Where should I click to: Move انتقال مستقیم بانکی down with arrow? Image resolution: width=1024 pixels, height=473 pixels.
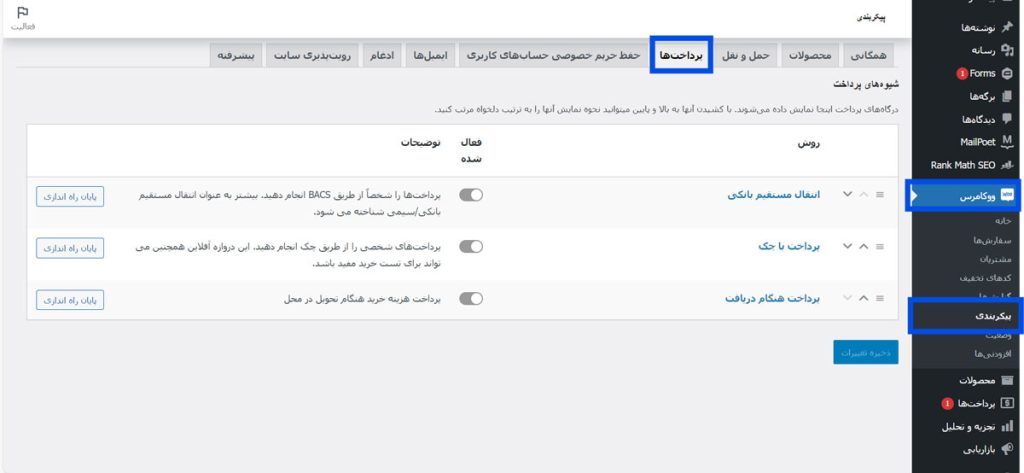pos(848,195)
